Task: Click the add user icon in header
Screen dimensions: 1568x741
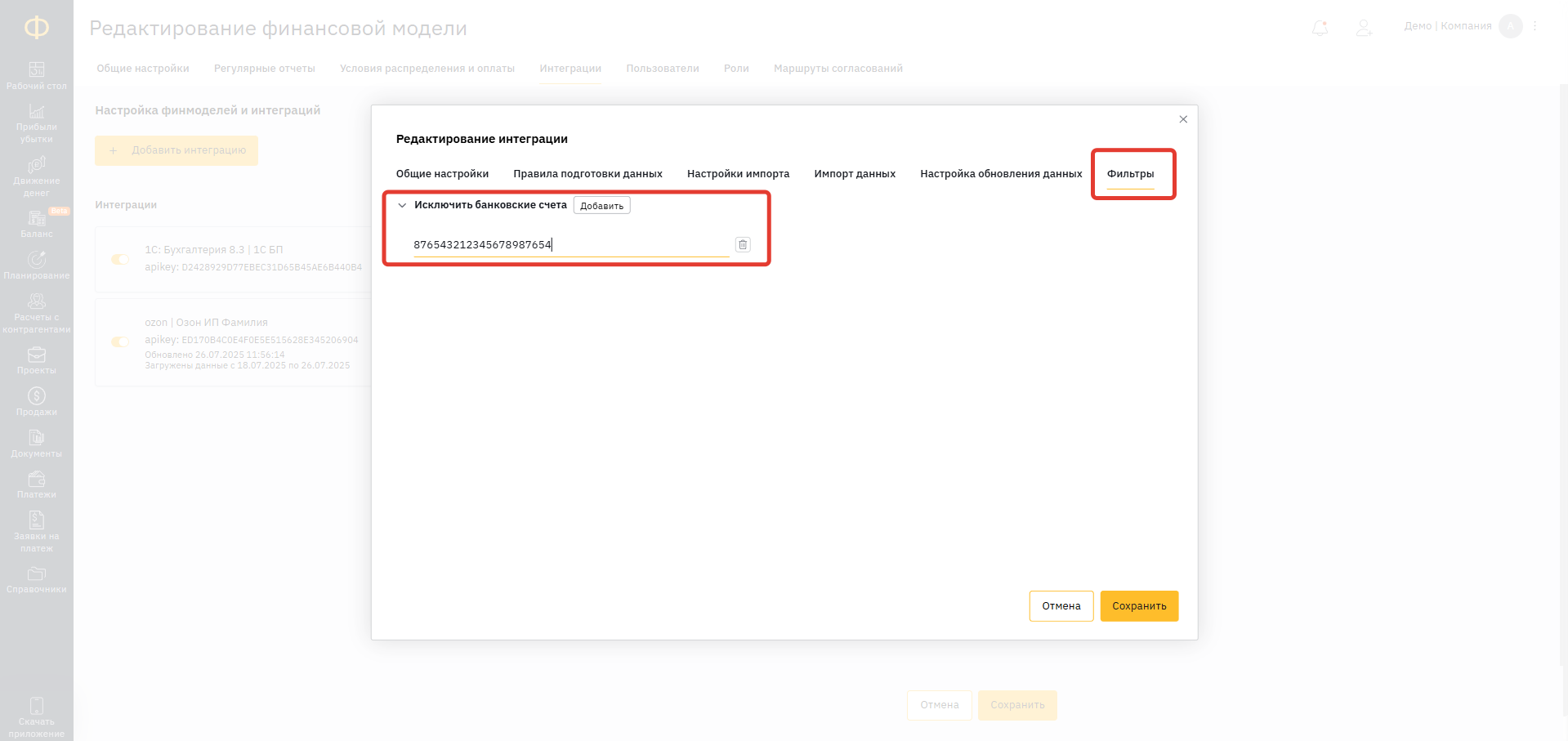Action: tap(1364, 28)
